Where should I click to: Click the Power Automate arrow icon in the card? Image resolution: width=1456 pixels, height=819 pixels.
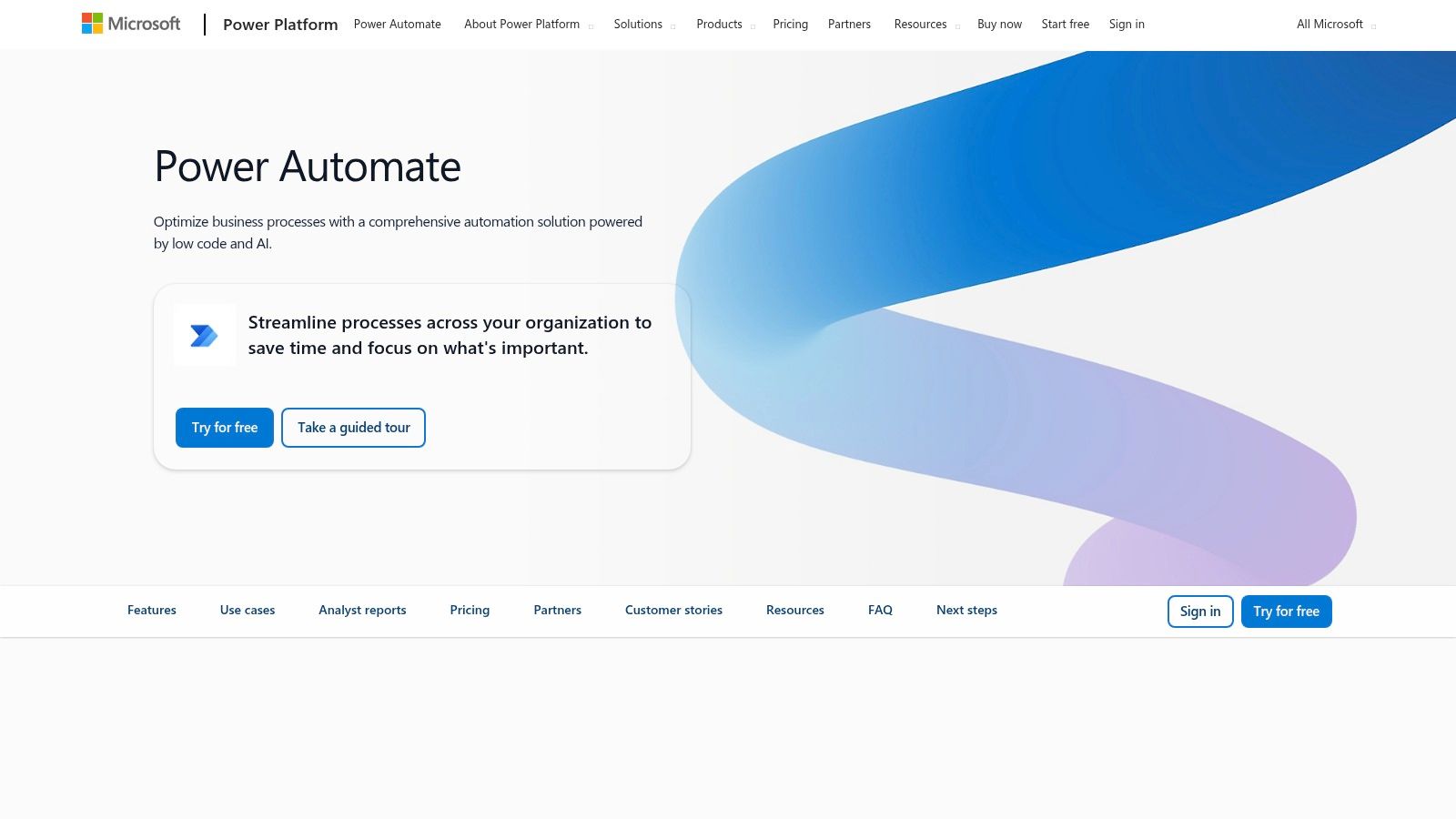(x=204, y=336)
